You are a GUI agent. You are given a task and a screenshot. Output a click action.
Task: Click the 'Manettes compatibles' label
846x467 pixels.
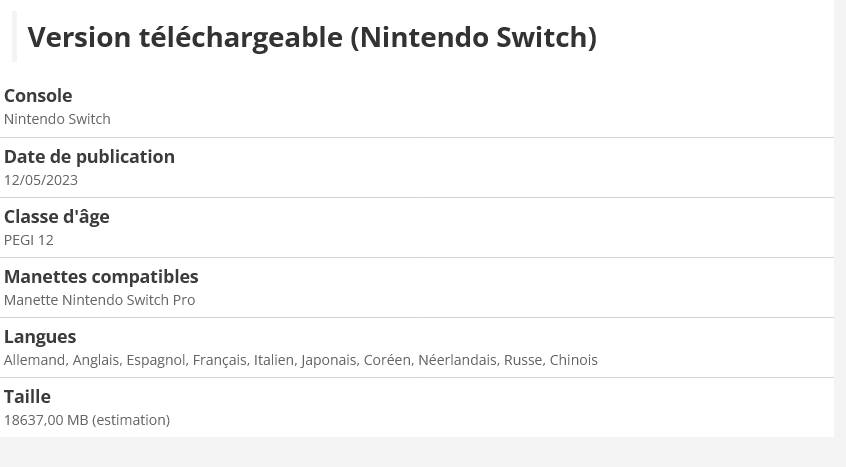pos(101,276)
